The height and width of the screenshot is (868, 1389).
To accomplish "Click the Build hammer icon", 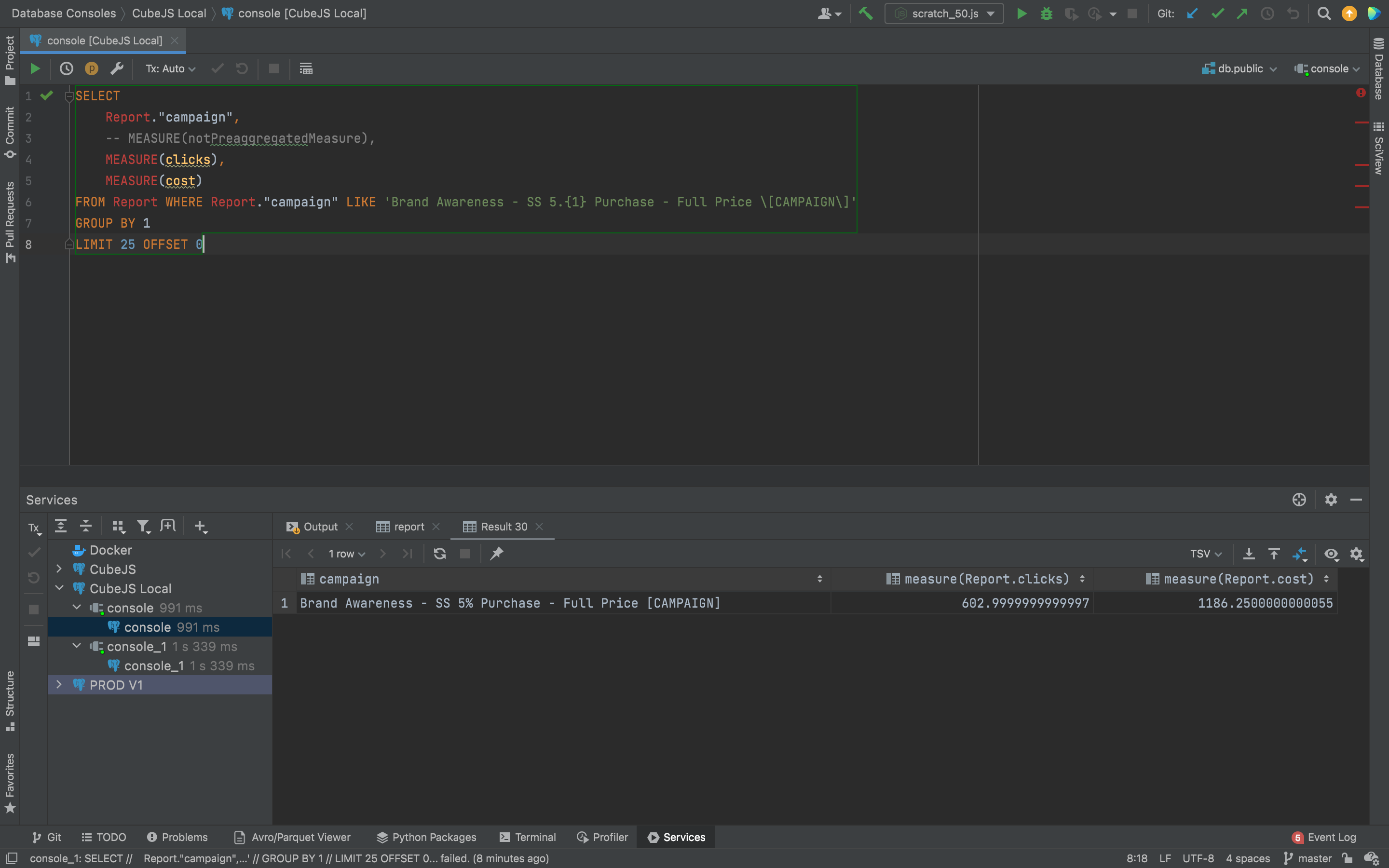I will [x=866, y=13].
